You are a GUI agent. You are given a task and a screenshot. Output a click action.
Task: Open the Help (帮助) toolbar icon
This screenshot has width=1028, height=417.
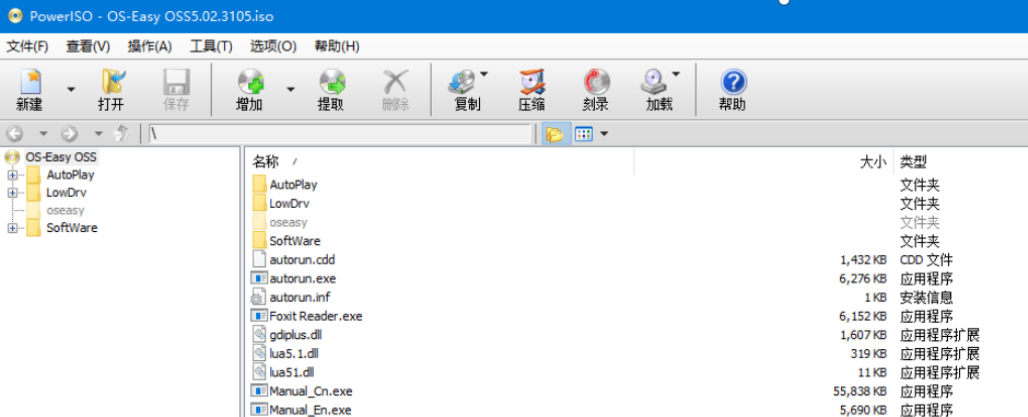732,88
